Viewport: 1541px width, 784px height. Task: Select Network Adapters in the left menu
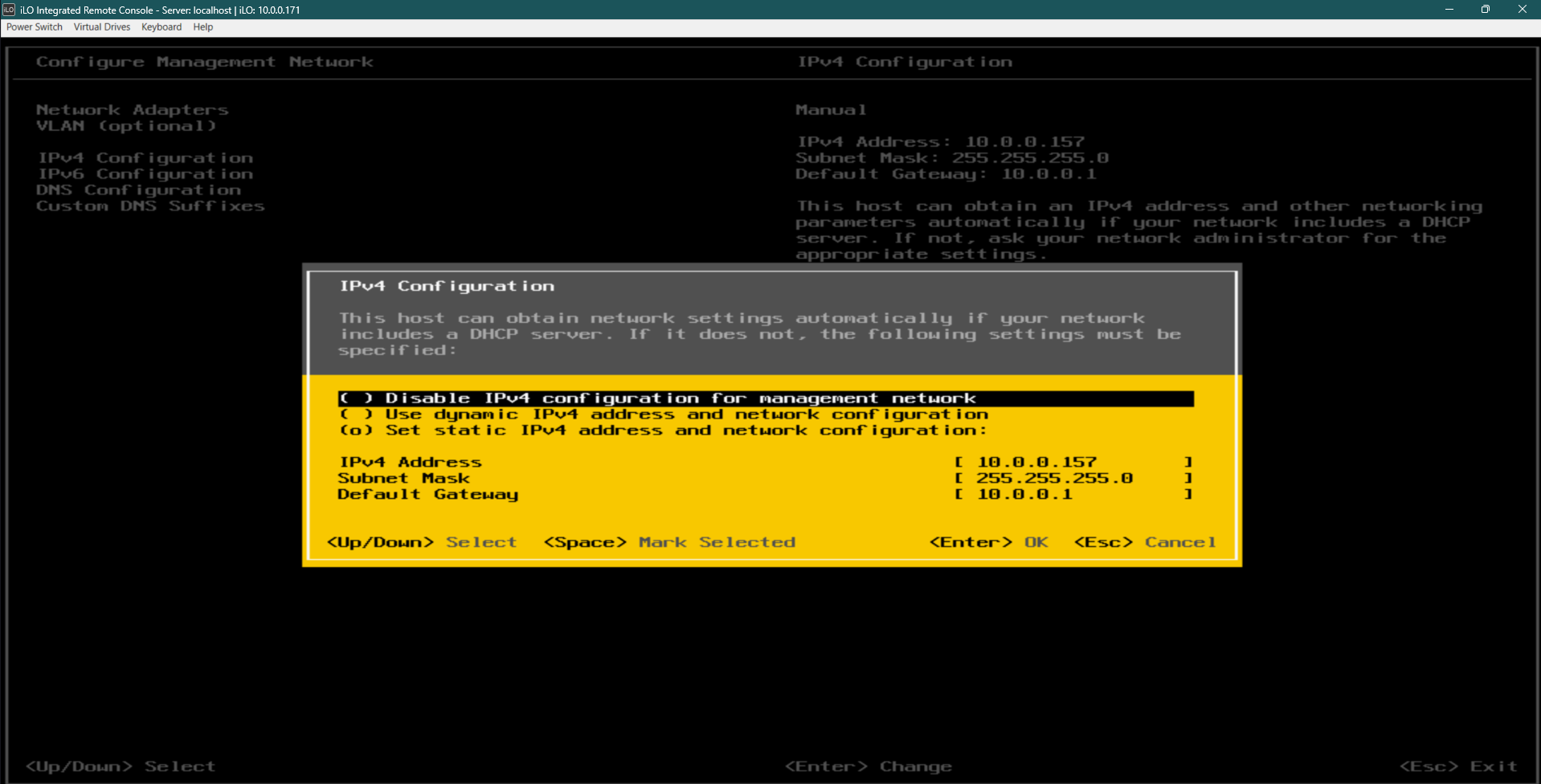coord(132,109)
